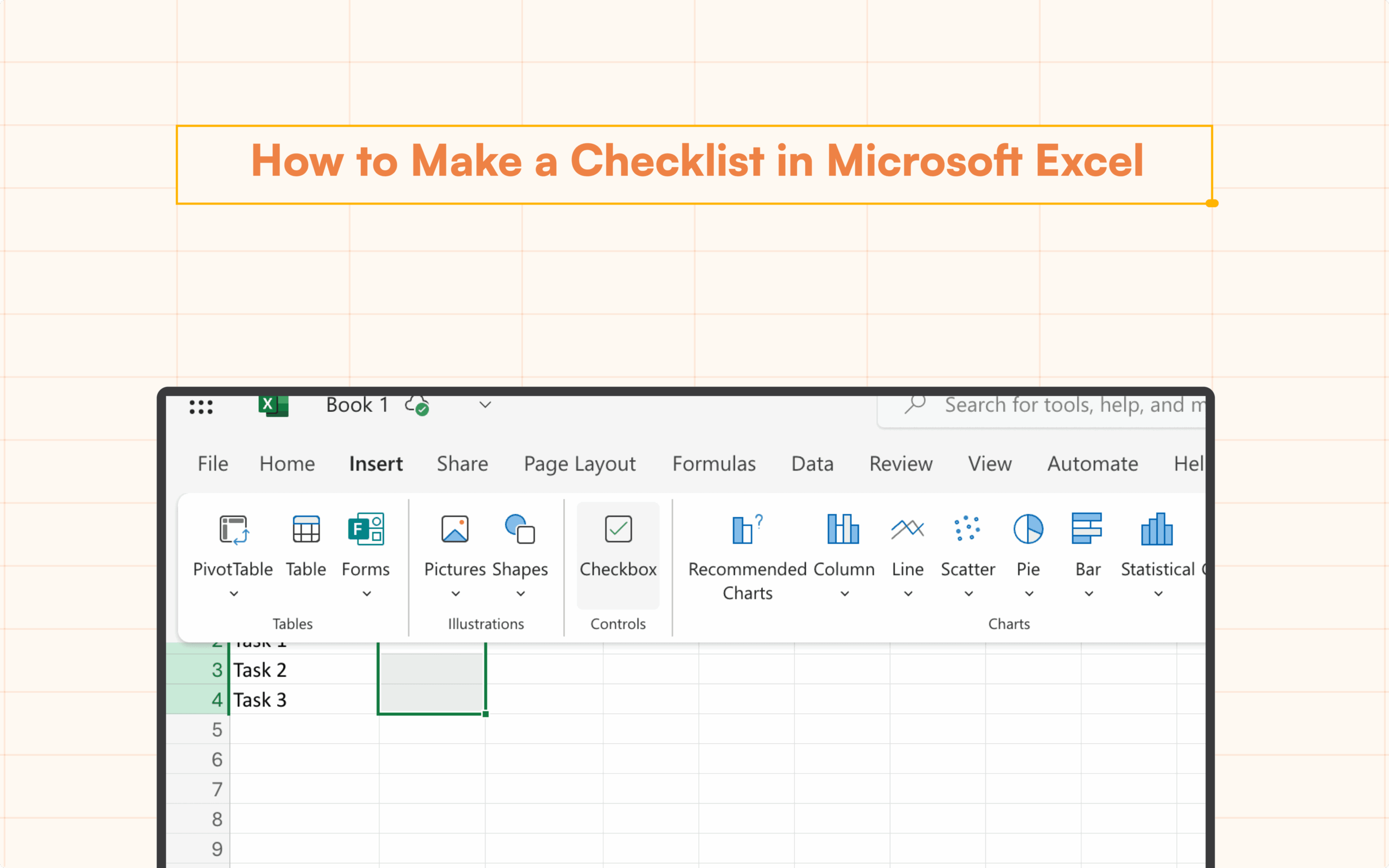This screenshot has width=1389, height=868.
Task: Expand the PivotTable dropdown arrow
Action: click(x=234, y=593)
